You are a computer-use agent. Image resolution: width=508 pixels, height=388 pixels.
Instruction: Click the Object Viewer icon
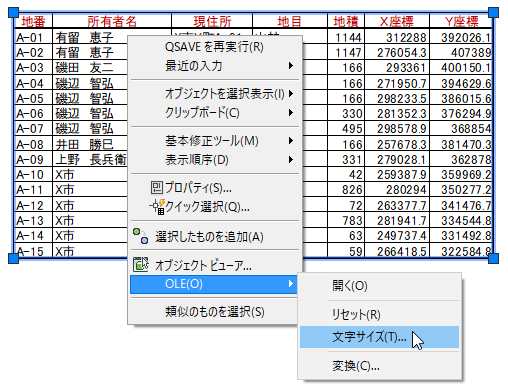tap(141, 264)
